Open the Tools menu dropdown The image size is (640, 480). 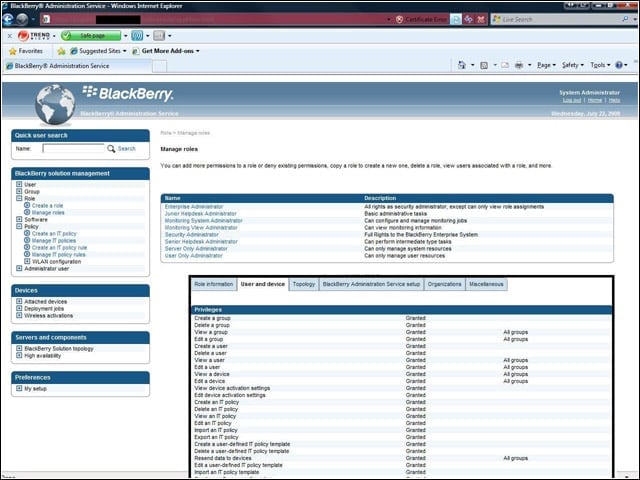click(x=600, y=65)
